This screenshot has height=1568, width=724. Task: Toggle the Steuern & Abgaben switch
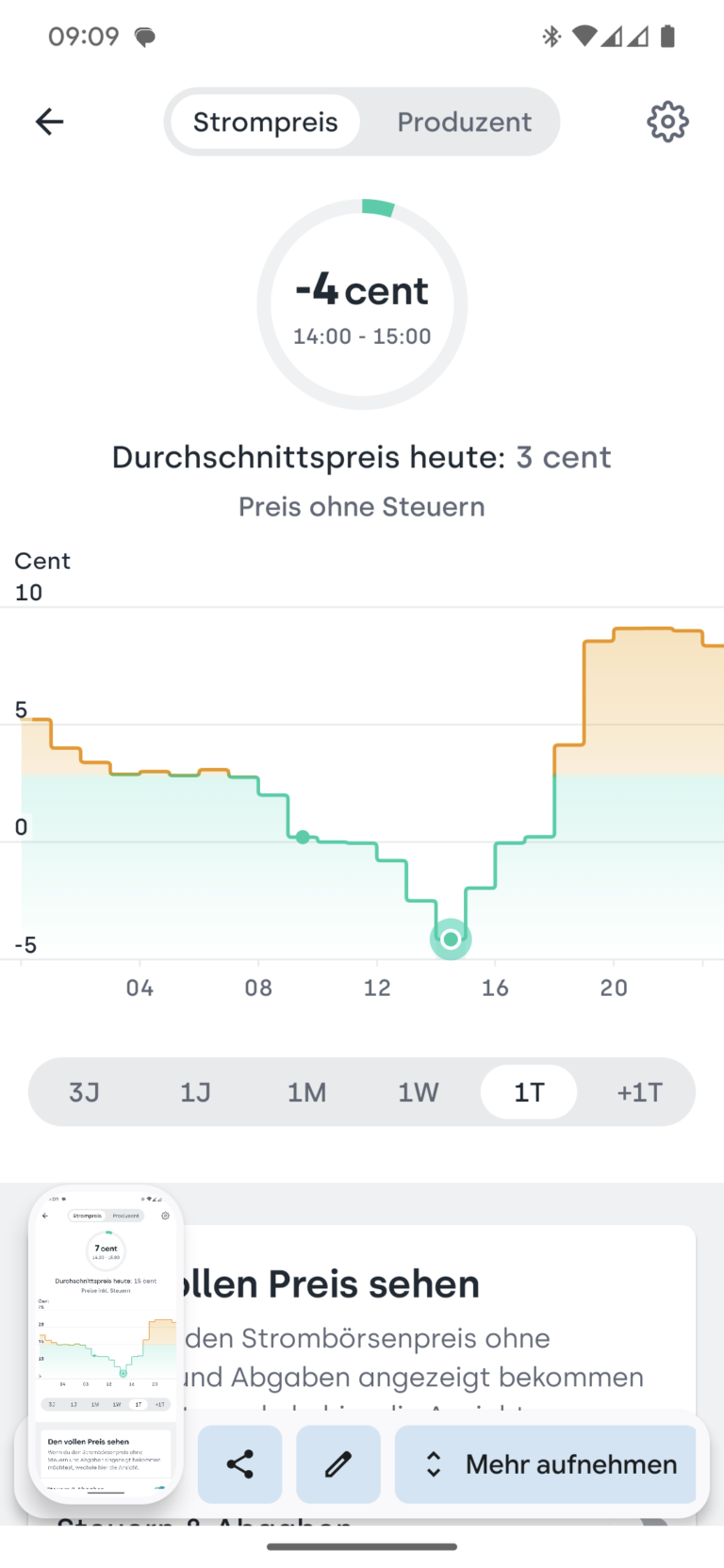pyautogui.click(x=655, y=1519)
